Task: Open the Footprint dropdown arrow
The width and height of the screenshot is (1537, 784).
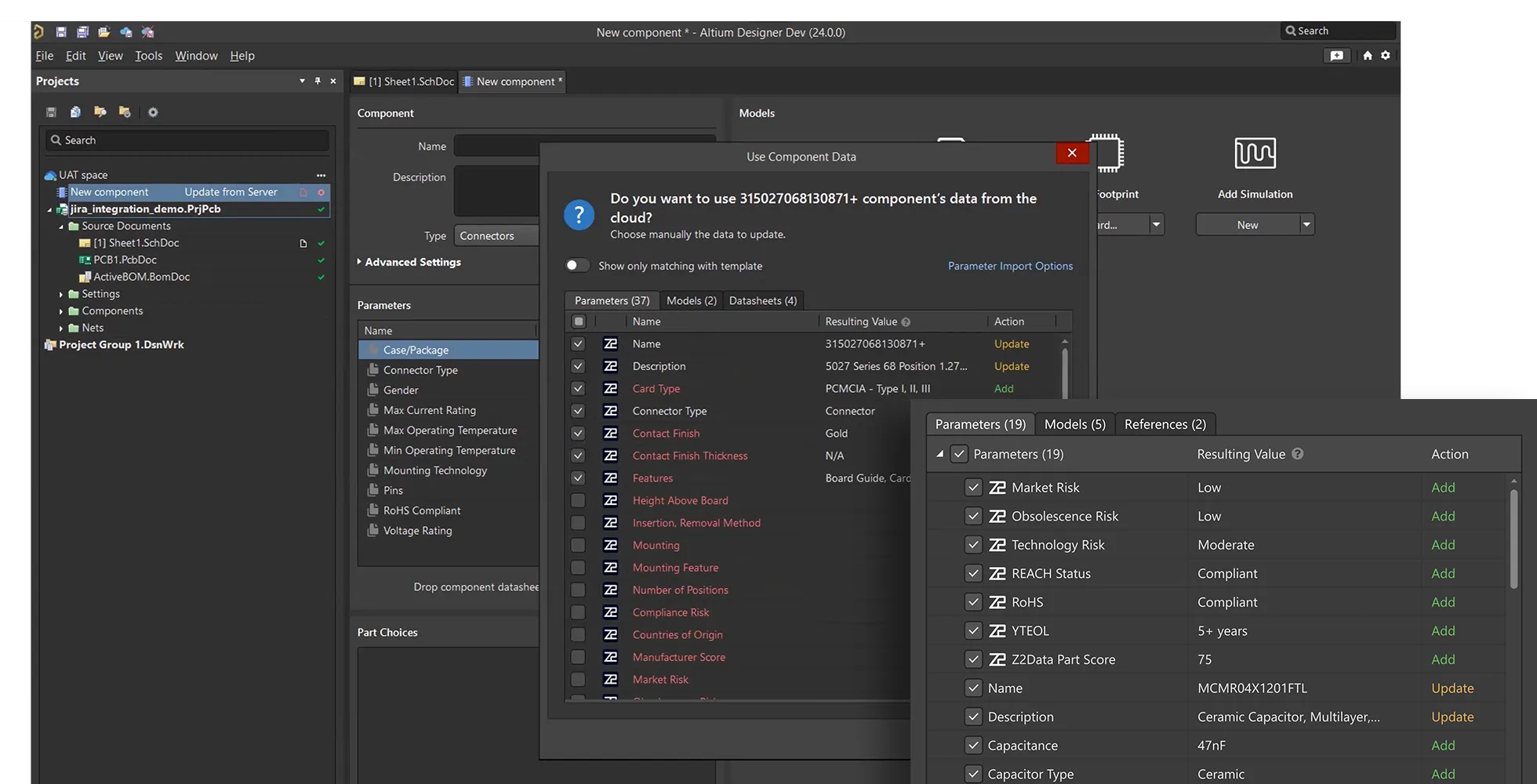Action: click(1156, 225)
